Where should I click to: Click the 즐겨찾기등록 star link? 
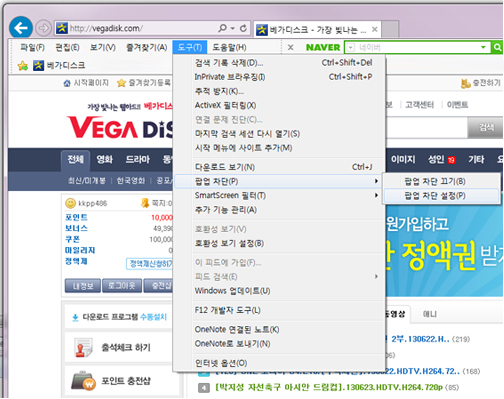click(144, 83)
